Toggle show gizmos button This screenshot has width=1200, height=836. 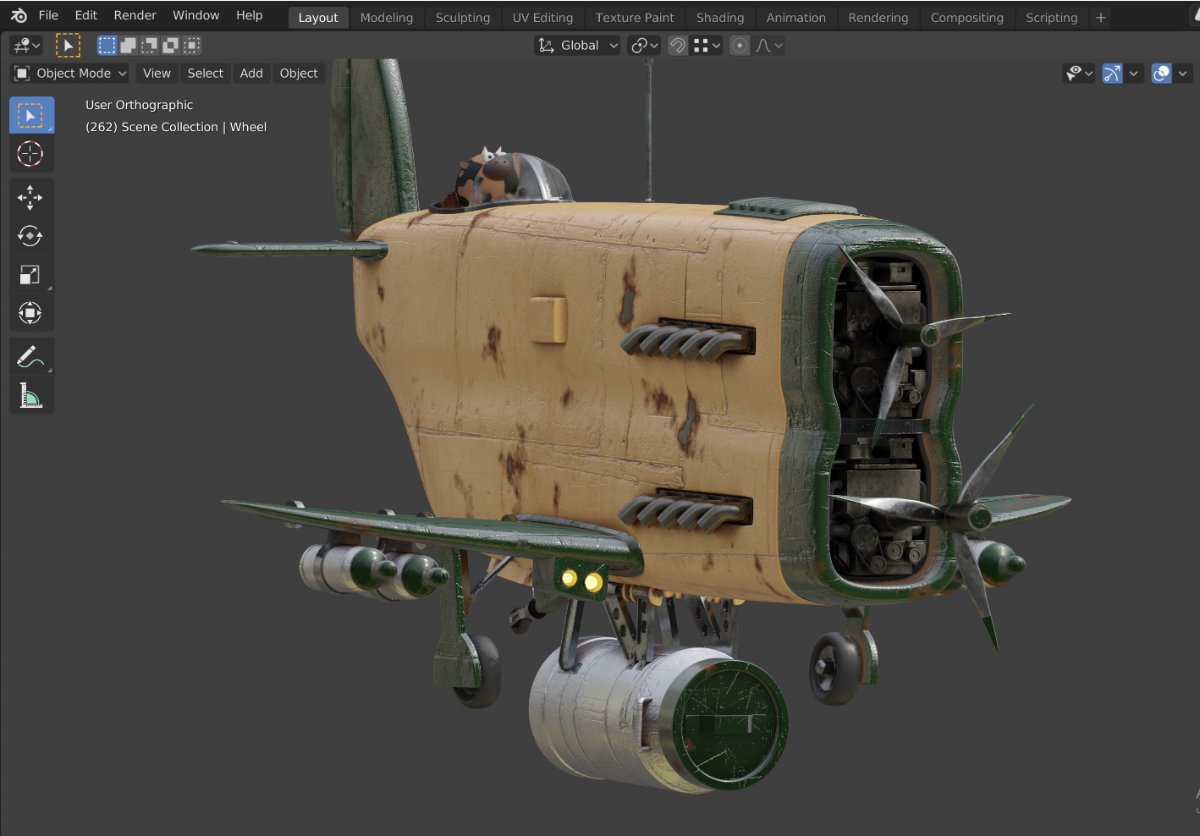coord(1112,73)
